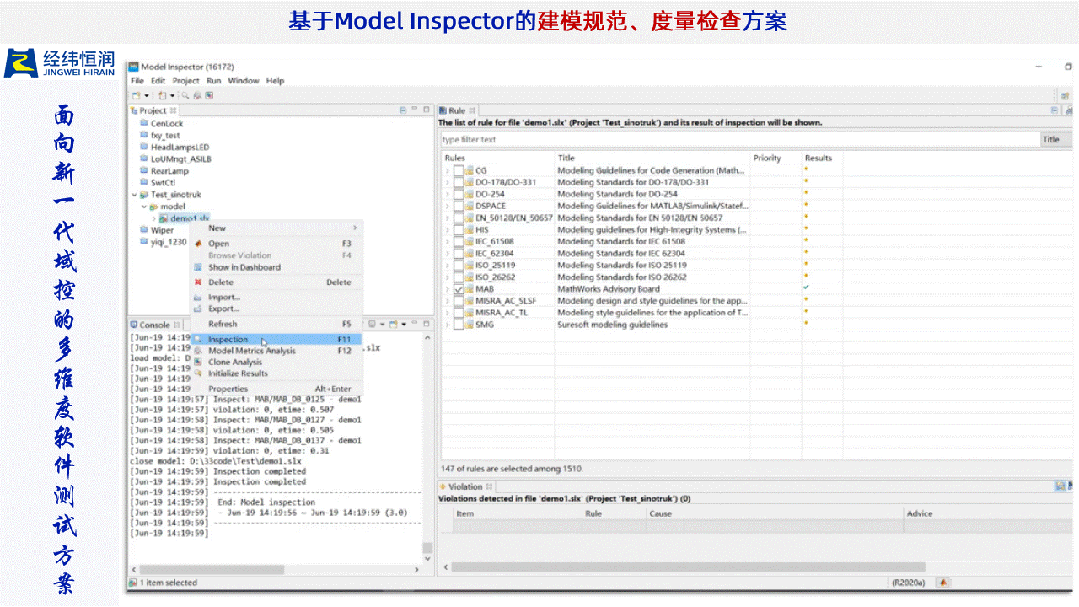Expand the MISRA_AC_TL rule group
This screenshot has height=607, width=1079.
[447, 312]
